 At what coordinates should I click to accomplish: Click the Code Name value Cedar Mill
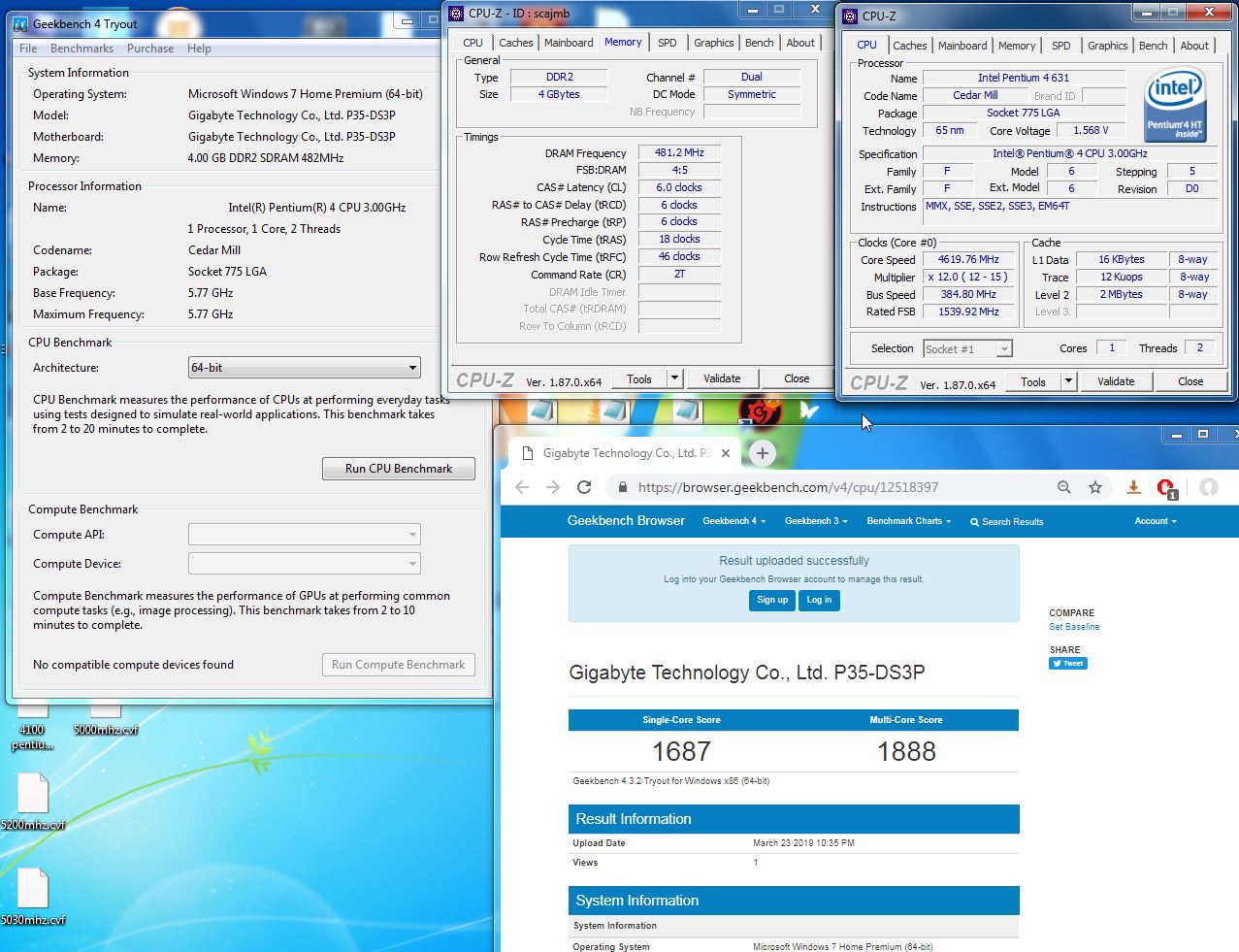coord(975,95)
